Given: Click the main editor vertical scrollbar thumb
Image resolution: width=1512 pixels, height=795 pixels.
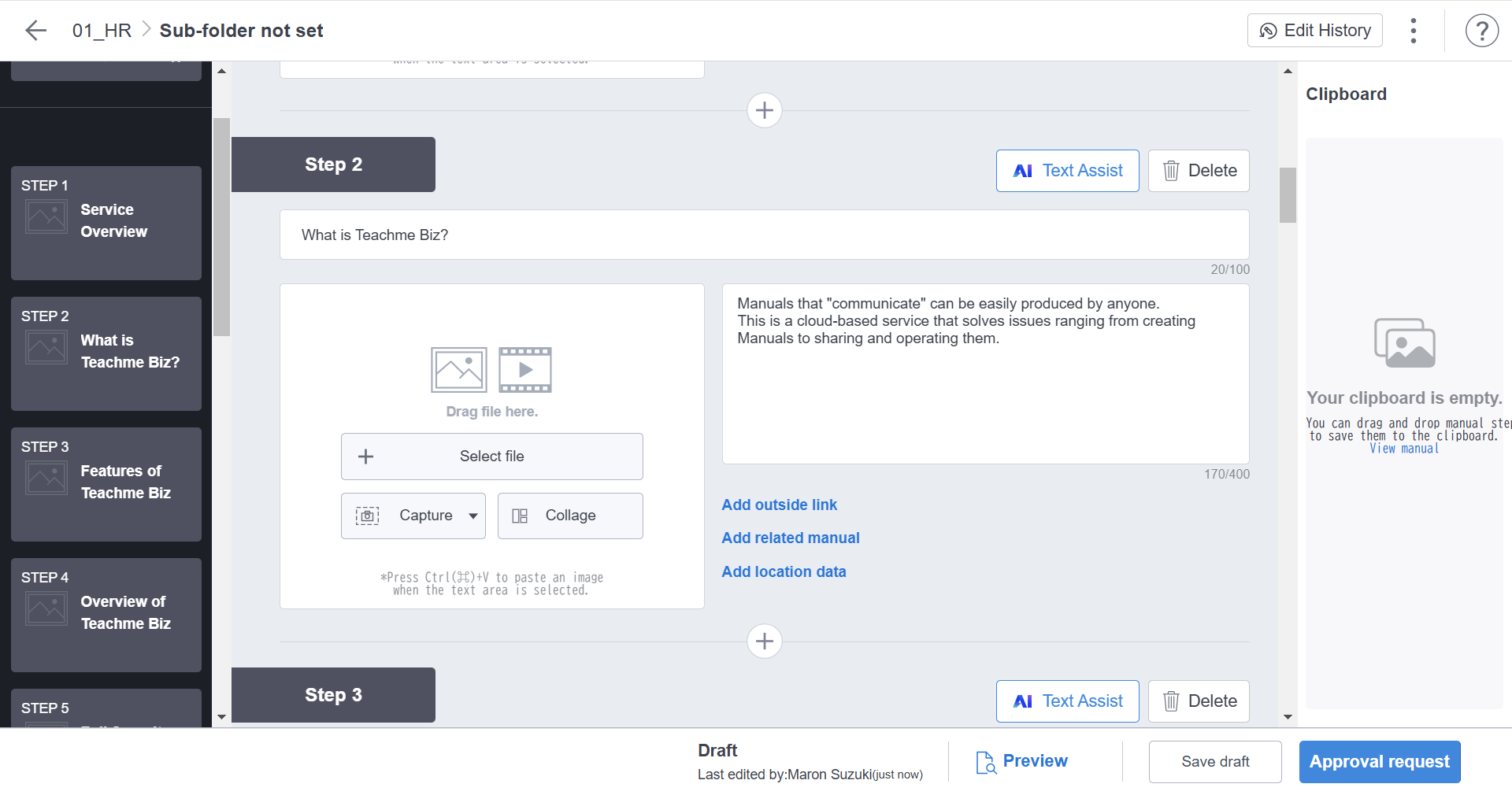Looking at the screenshot, I should 1288,195.
